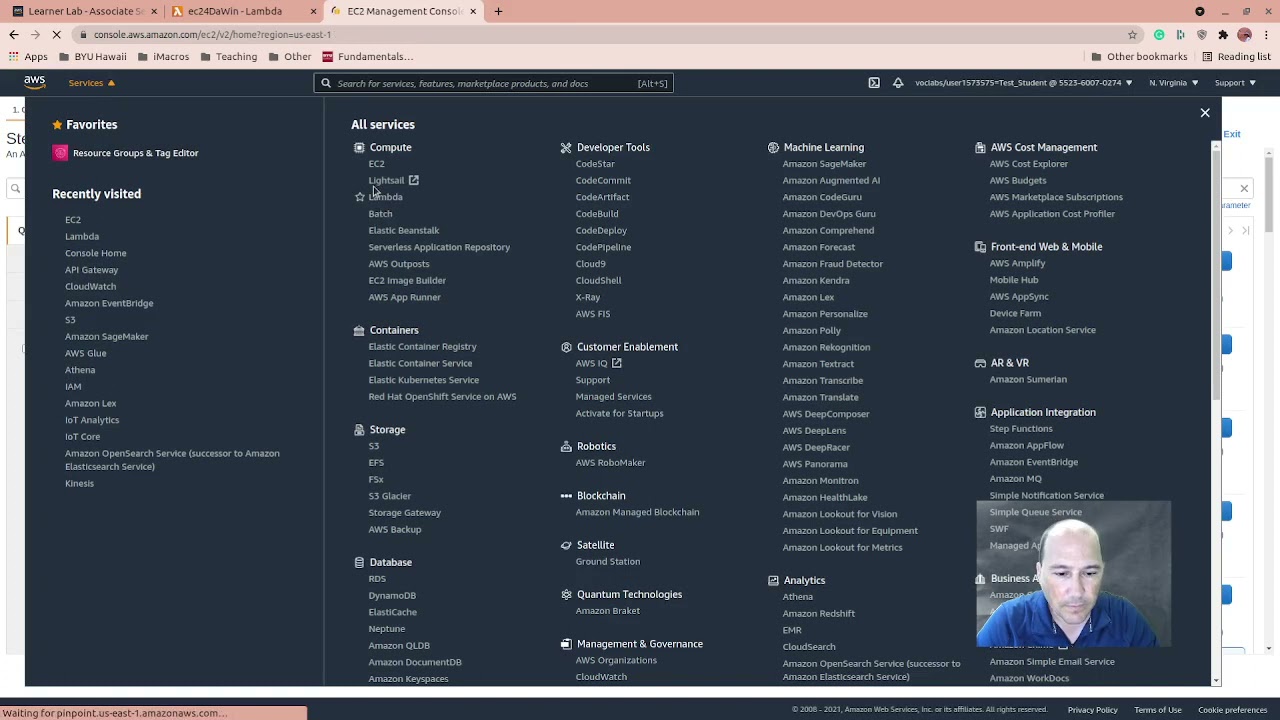Open the BYU Hawaii bookmarks folder
Viewport: 1280px width, 720px height.
click(92, 57)
